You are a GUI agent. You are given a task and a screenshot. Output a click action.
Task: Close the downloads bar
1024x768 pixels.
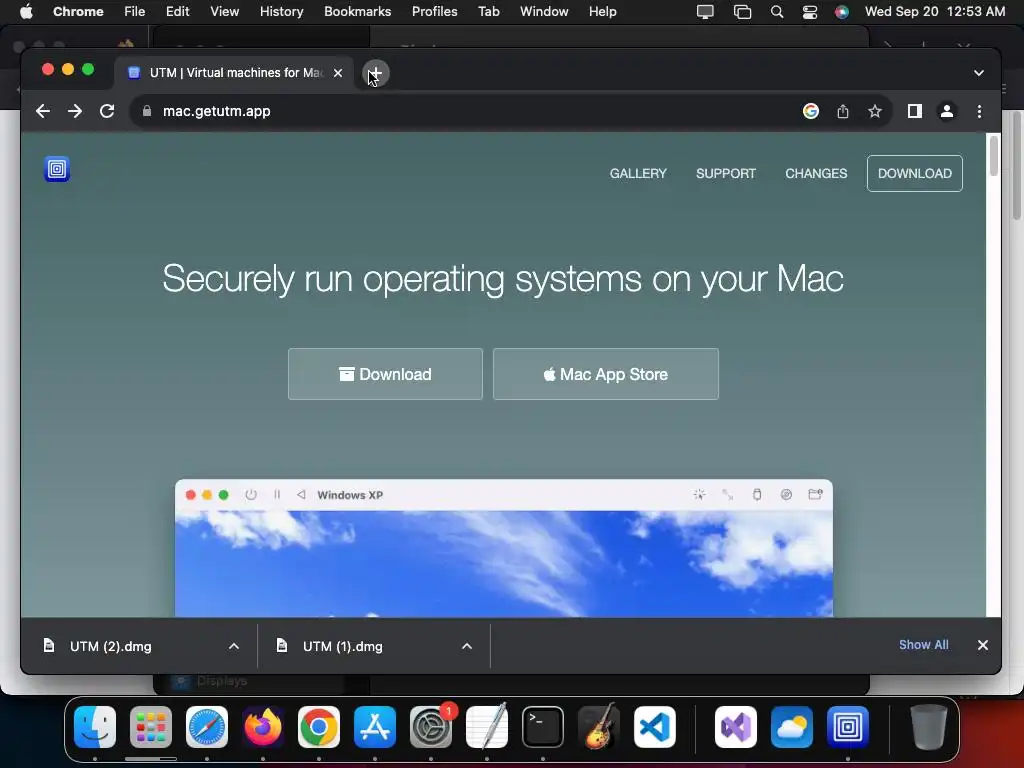click(982, 645)
